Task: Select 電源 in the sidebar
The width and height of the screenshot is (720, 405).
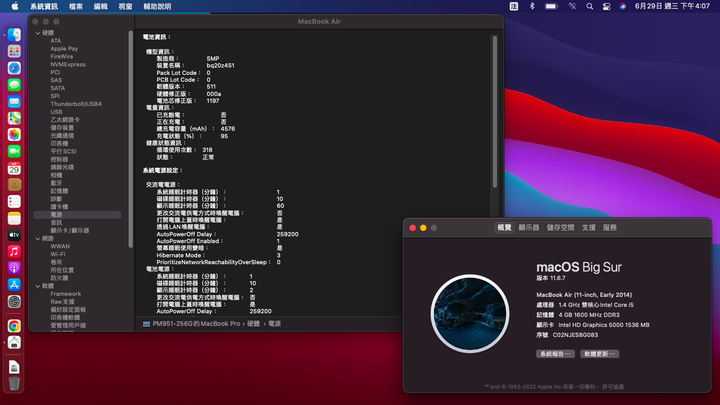Action: click(77, 215)
